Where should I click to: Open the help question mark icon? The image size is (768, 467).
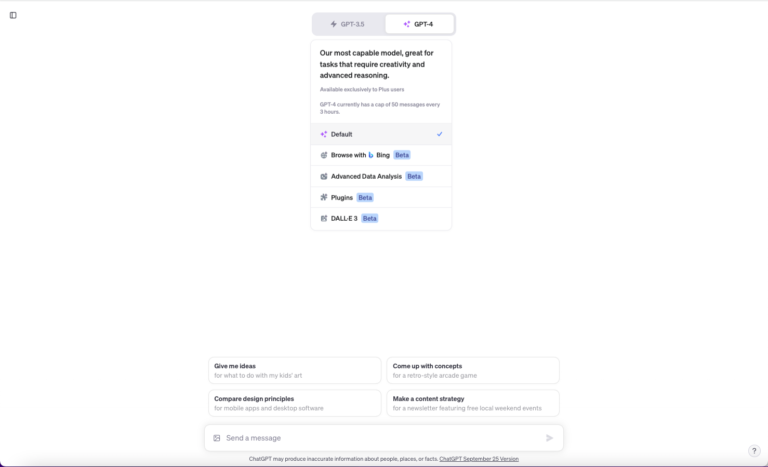pos(754,451)
